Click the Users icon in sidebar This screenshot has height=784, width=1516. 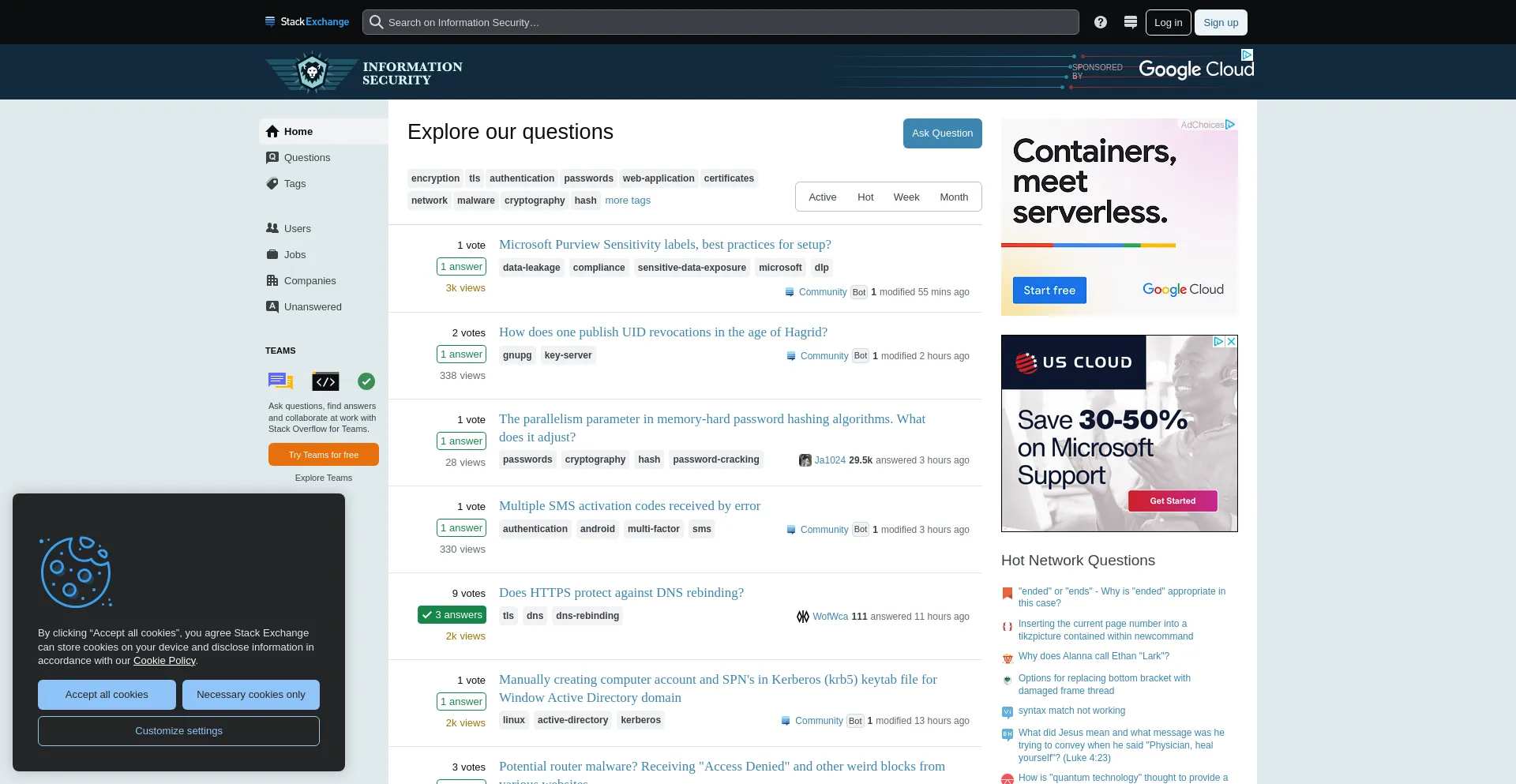pos(272,228)
